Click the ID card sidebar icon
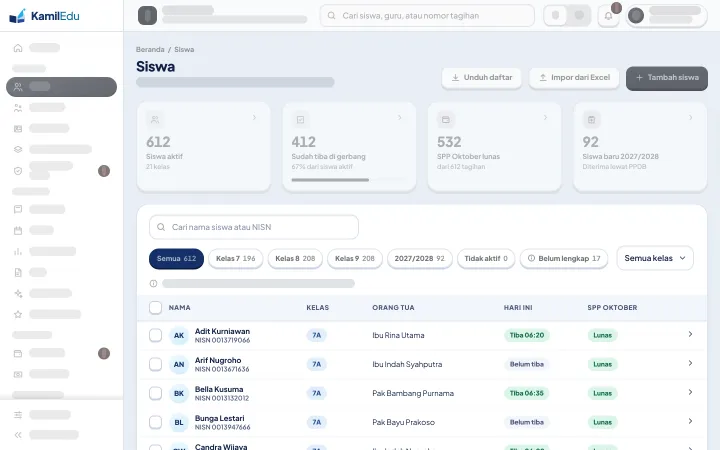Image resolution: width=720 pixels, height=450 pixels. click(18, 129)
